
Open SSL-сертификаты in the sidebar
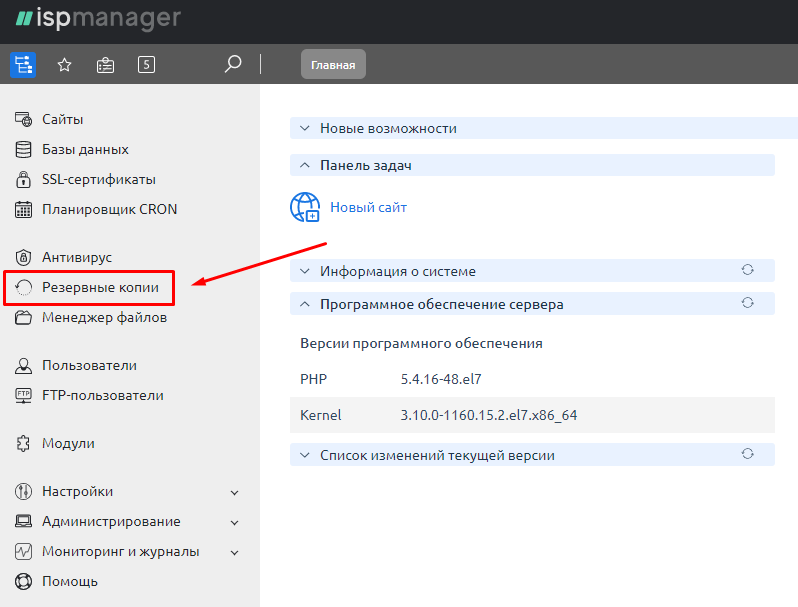pyautogui.click(x=98, y=180)
